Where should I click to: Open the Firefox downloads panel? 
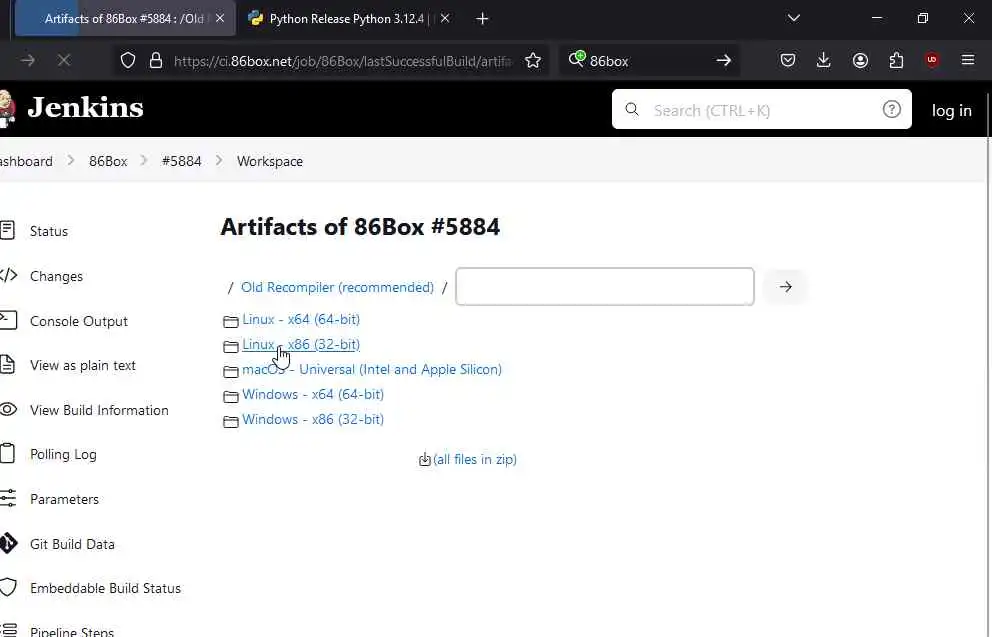click(x=823, y=60)
